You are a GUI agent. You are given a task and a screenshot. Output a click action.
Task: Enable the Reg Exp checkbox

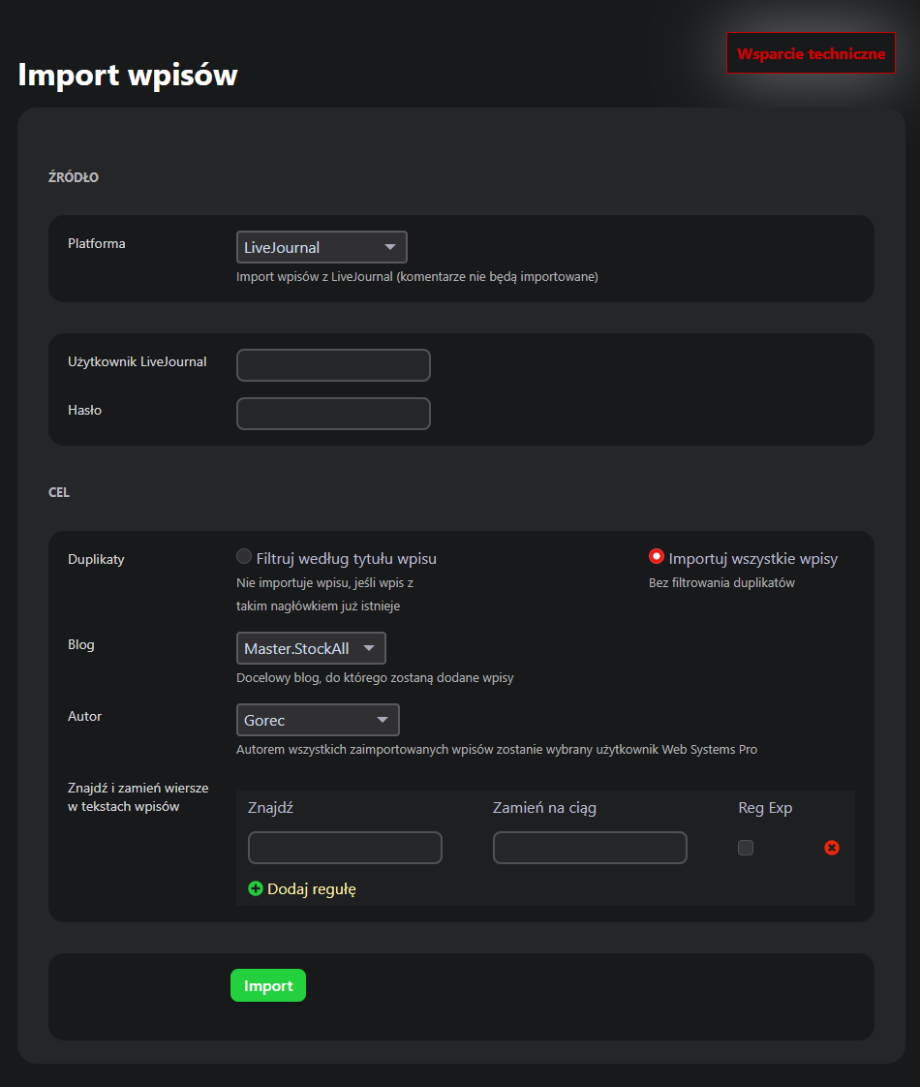click(745, 848)
